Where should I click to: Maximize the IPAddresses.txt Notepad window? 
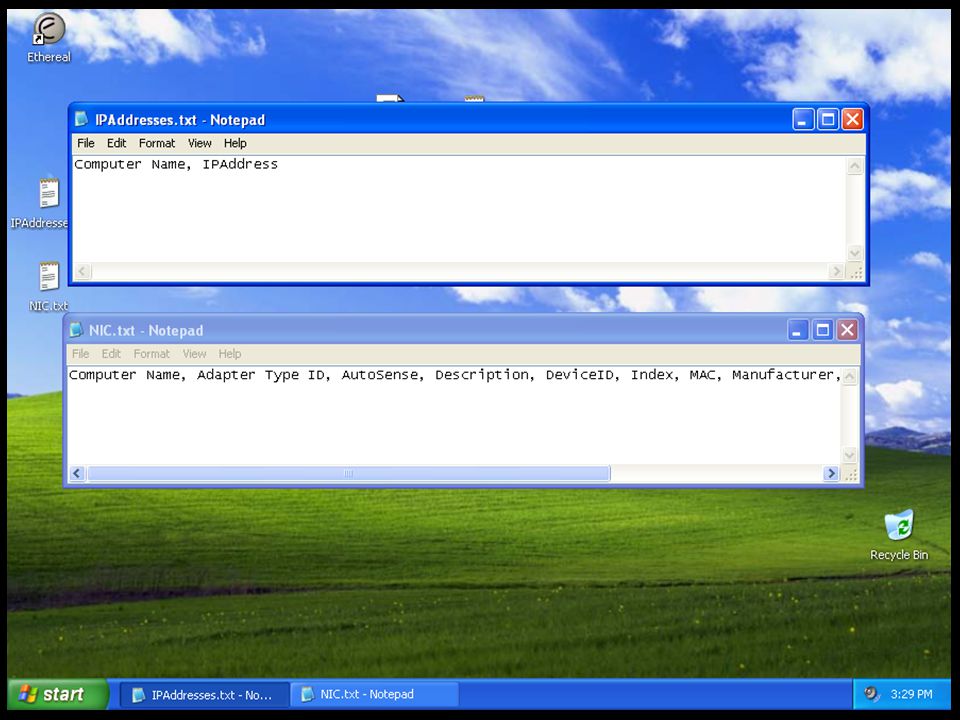828,119
